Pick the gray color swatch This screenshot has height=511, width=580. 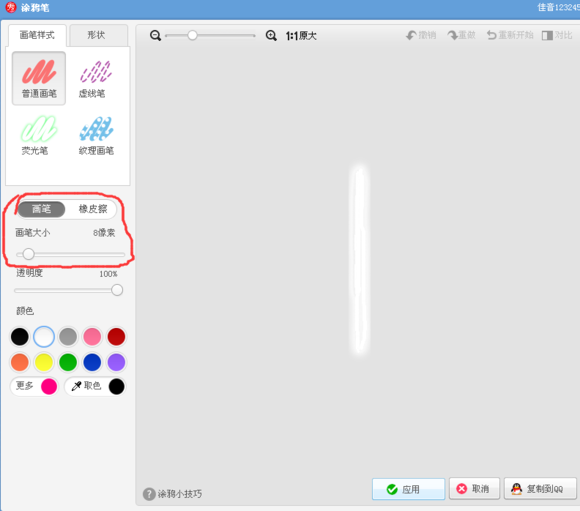[x=68, y=337]
